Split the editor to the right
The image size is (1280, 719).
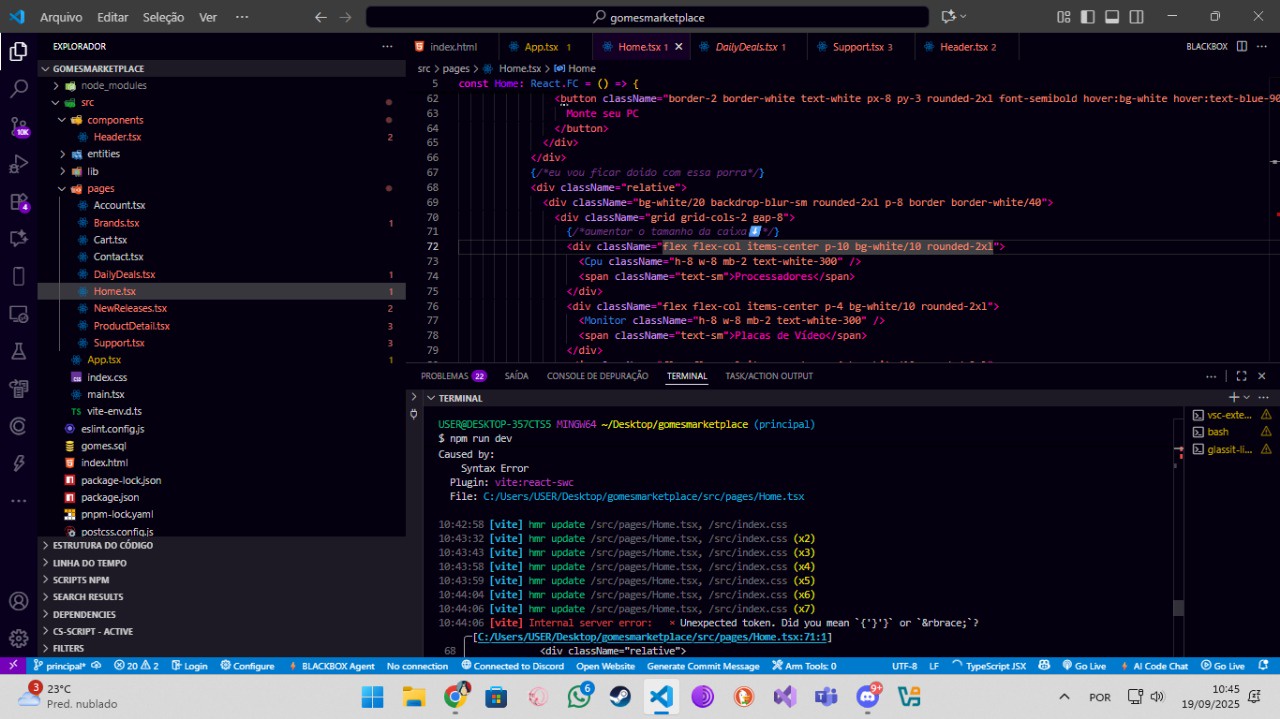pos(1241,47)
